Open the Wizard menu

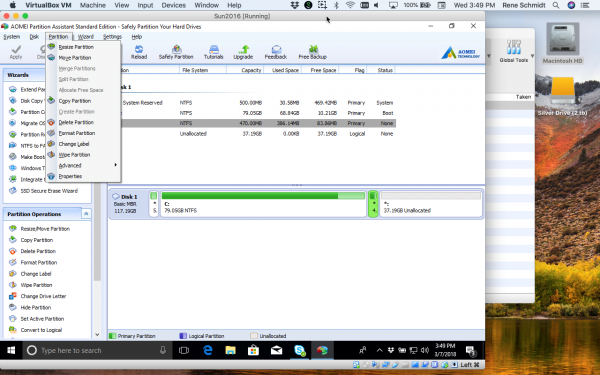[x=86, y=37]
